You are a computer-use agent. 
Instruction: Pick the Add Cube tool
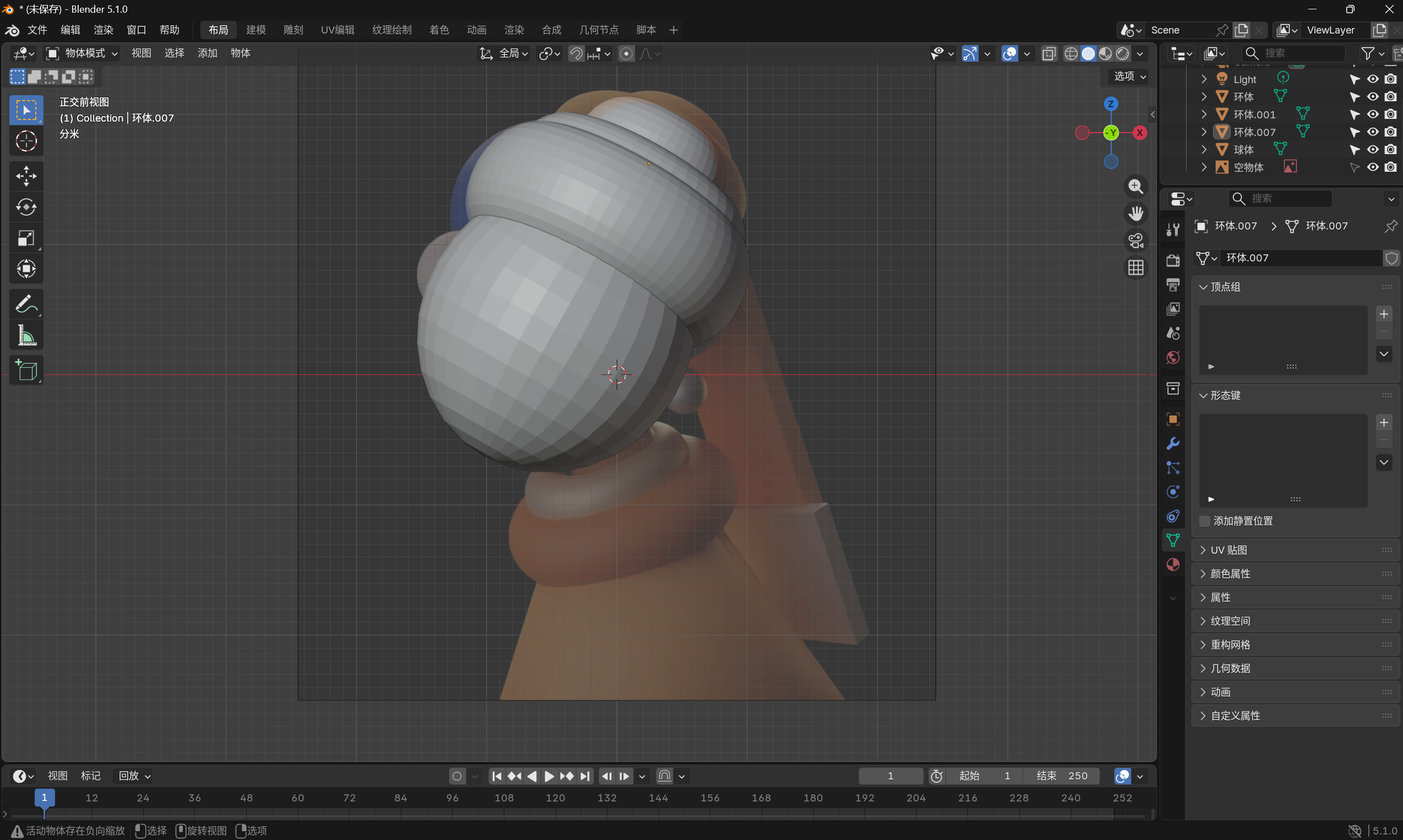(x=26, y=370)
